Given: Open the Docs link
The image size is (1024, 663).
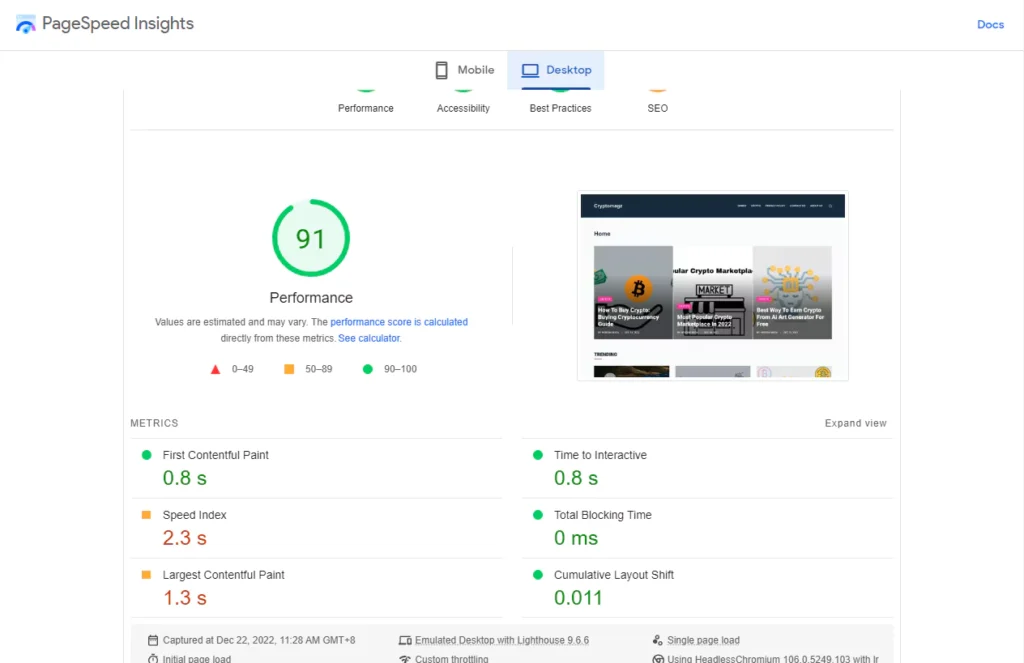Looking at the screenshot, I should (x=990, y=24).
